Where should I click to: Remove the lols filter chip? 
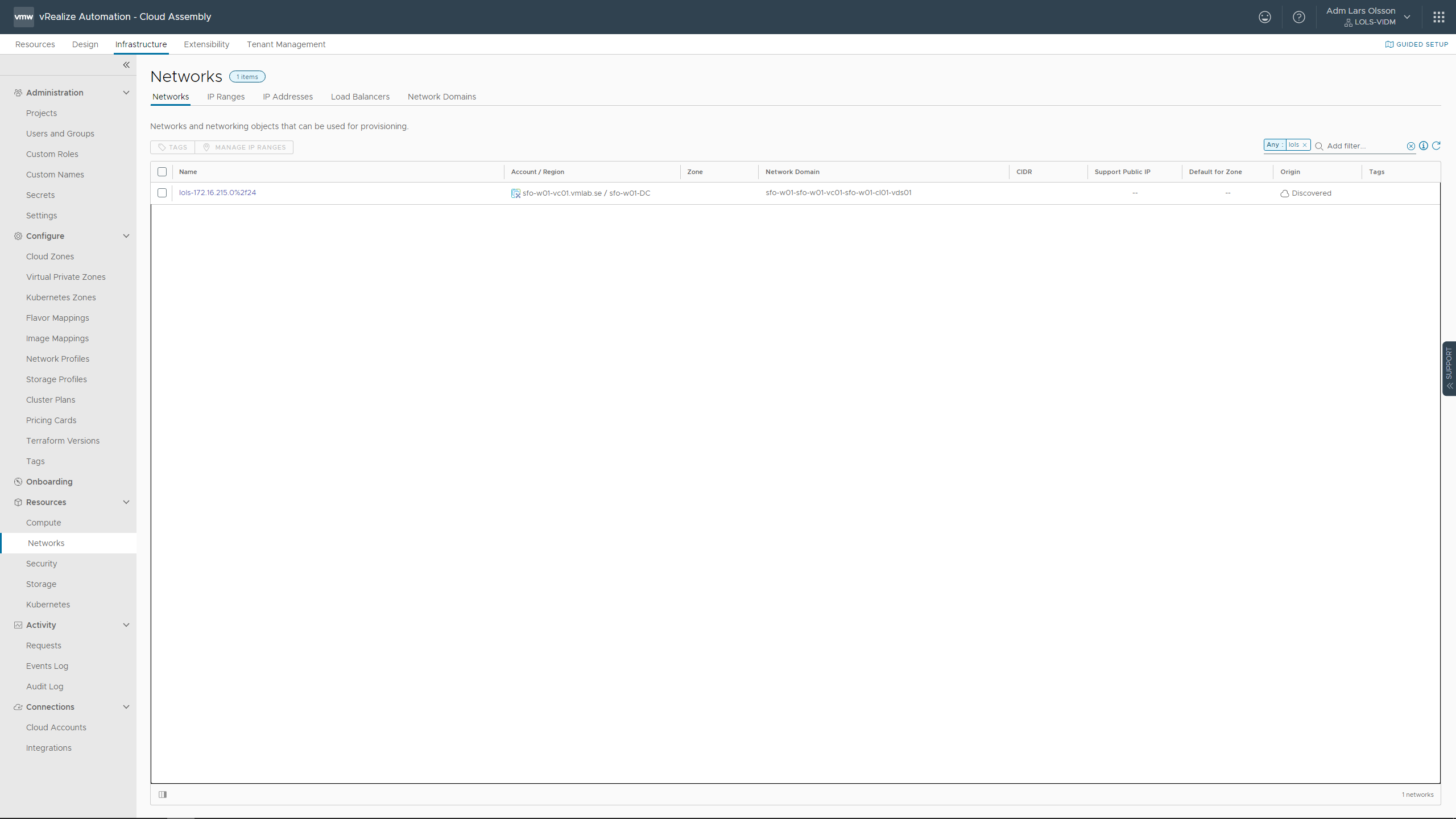(1305, 145)
